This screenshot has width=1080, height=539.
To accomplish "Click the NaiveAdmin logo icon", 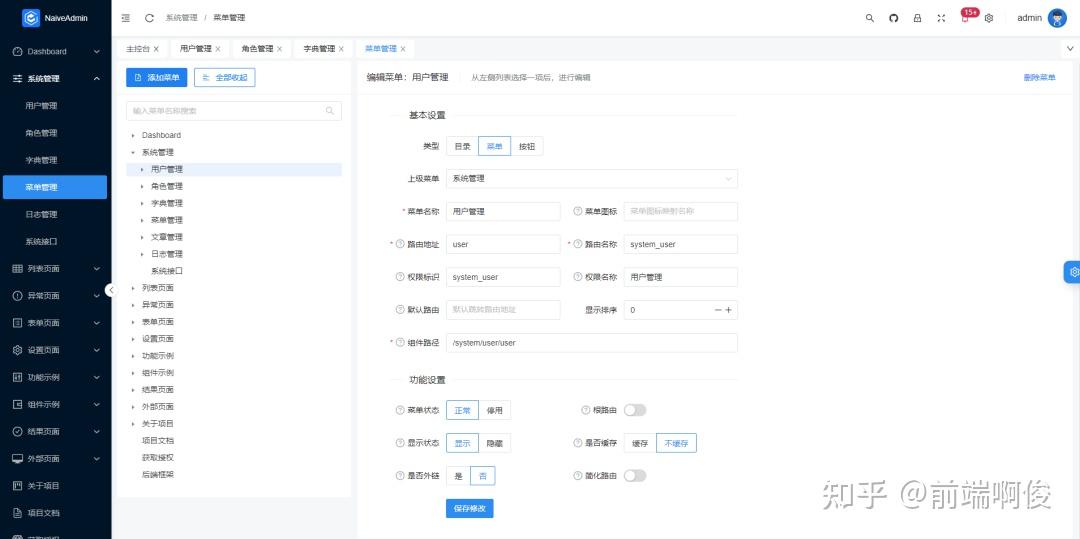I will click(31, 18).
